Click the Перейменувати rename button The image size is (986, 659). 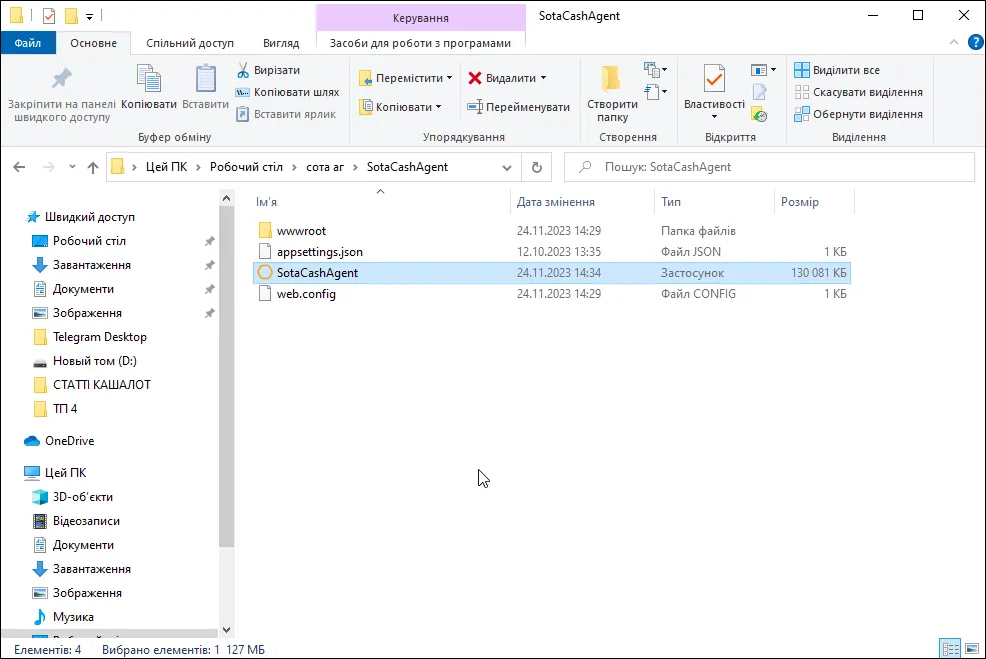pyautogui.click(x=519, y=107)
